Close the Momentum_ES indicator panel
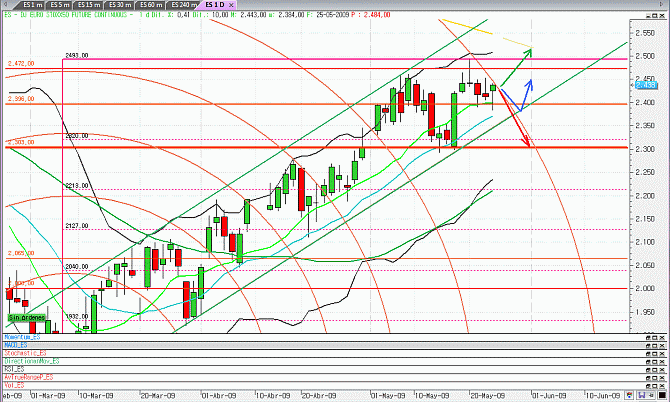This screenshot has width=670, height=402. coord(662,337)
